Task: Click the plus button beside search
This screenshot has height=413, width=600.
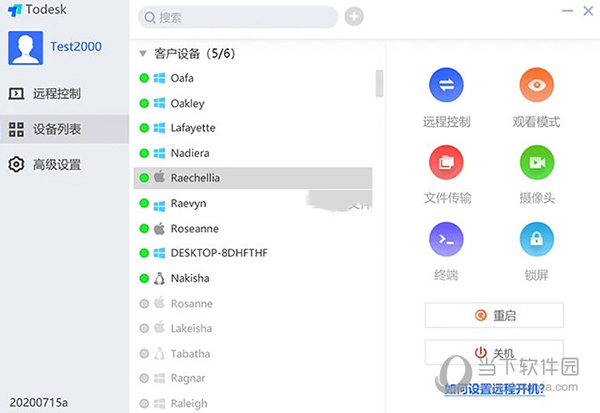Action: click(x=354, y=16)
